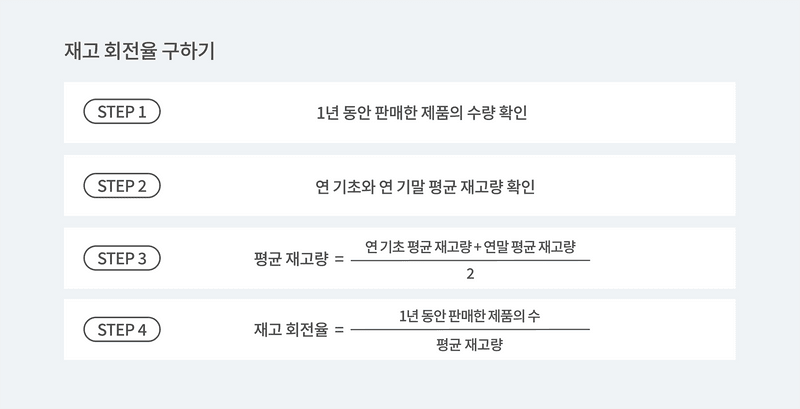This screenshot has width=800, height=409.
Task: Click the denominator '2' in STEP 3
Action: 470,274
